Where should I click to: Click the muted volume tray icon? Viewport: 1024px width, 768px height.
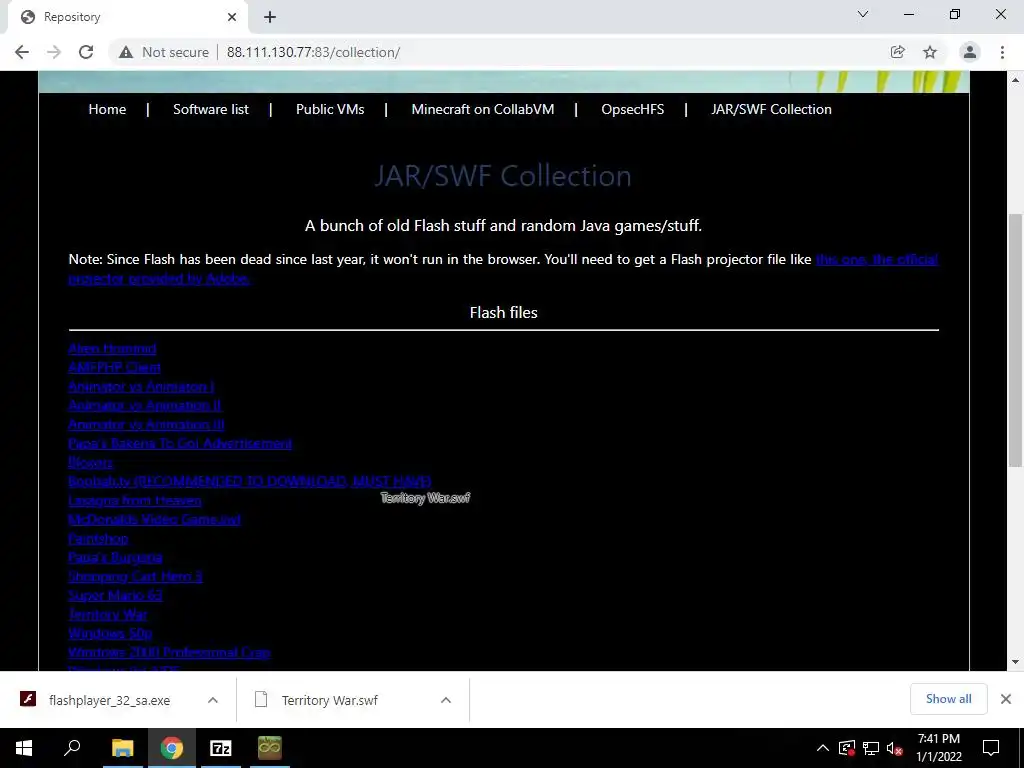tap(894, 748)
